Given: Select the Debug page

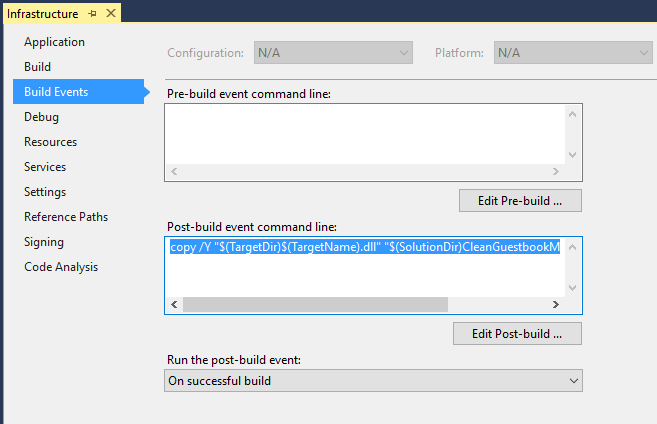Looking at the screenshot, I should (x=41, y=117).
